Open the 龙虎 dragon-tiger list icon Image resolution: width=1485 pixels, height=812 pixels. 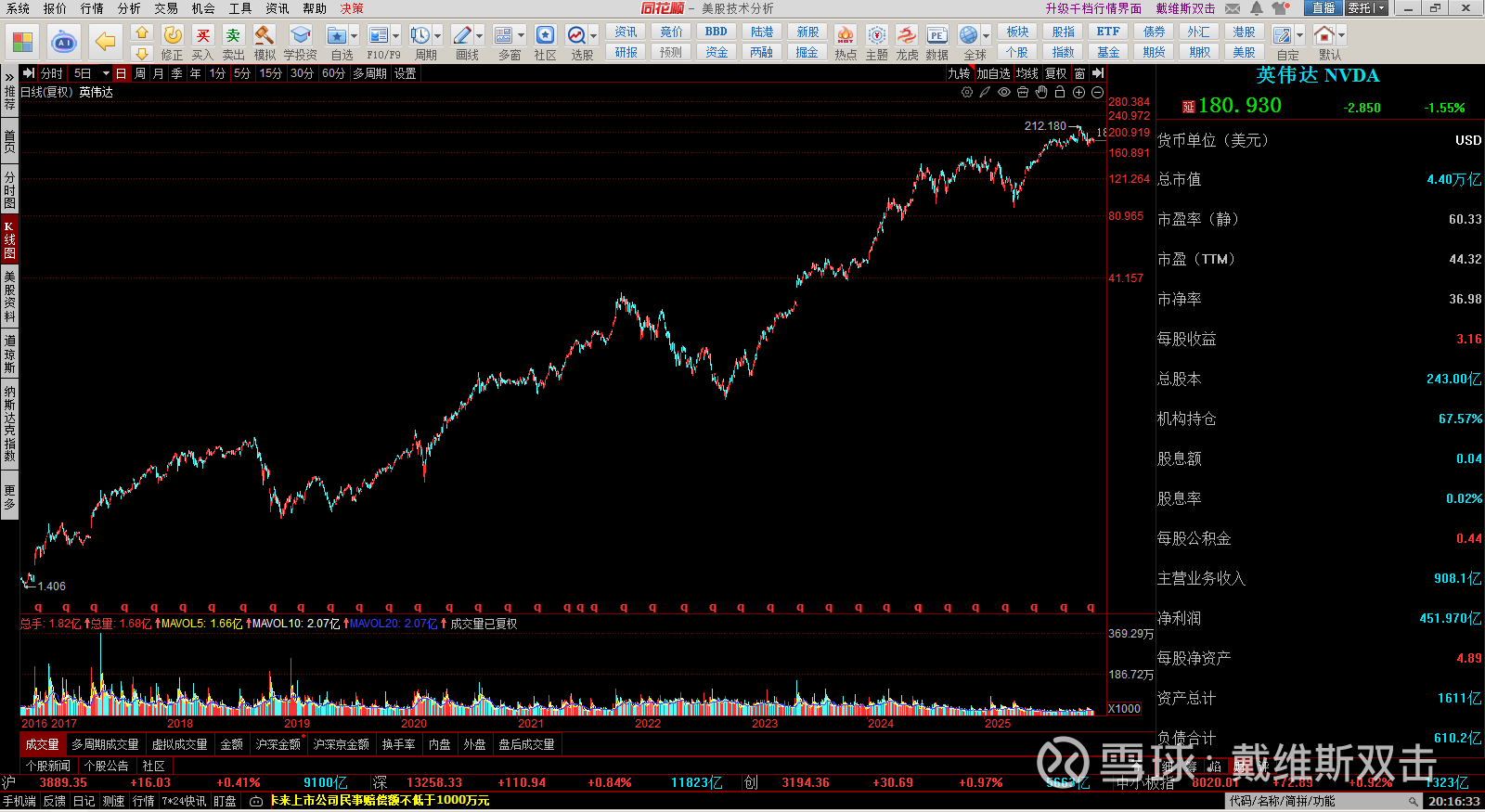907,36
